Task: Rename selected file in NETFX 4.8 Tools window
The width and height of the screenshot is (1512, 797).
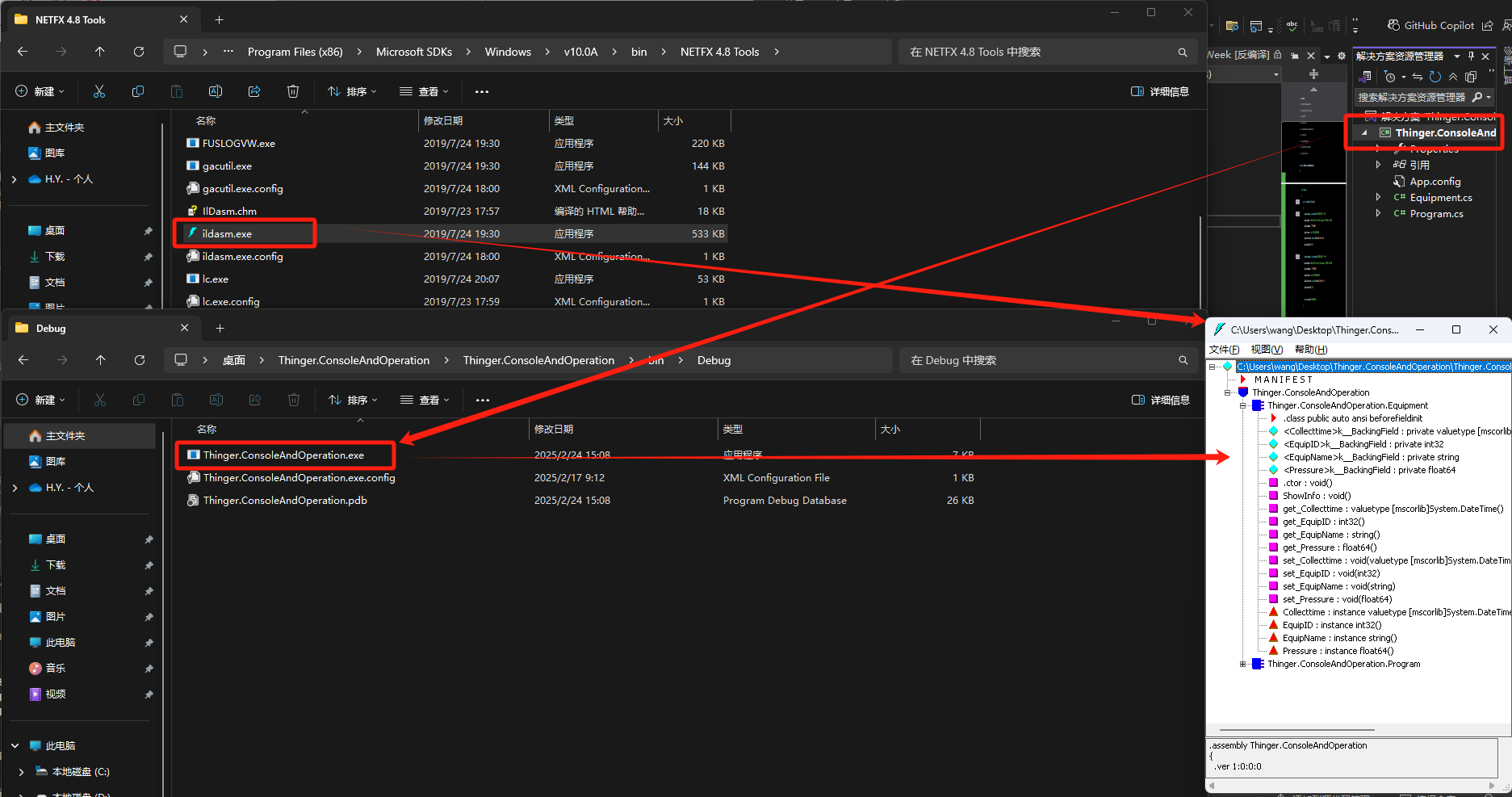Action: 216,91
